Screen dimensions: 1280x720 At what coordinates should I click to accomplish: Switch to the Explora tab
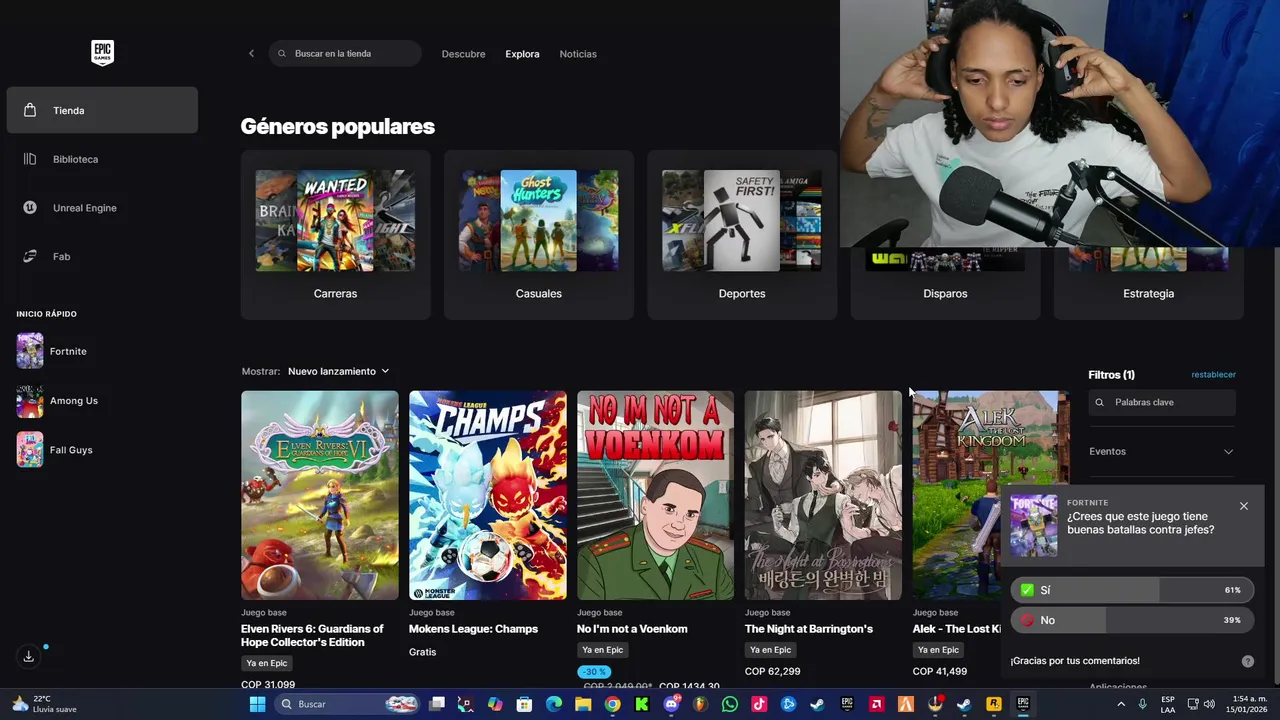[522, 54]
